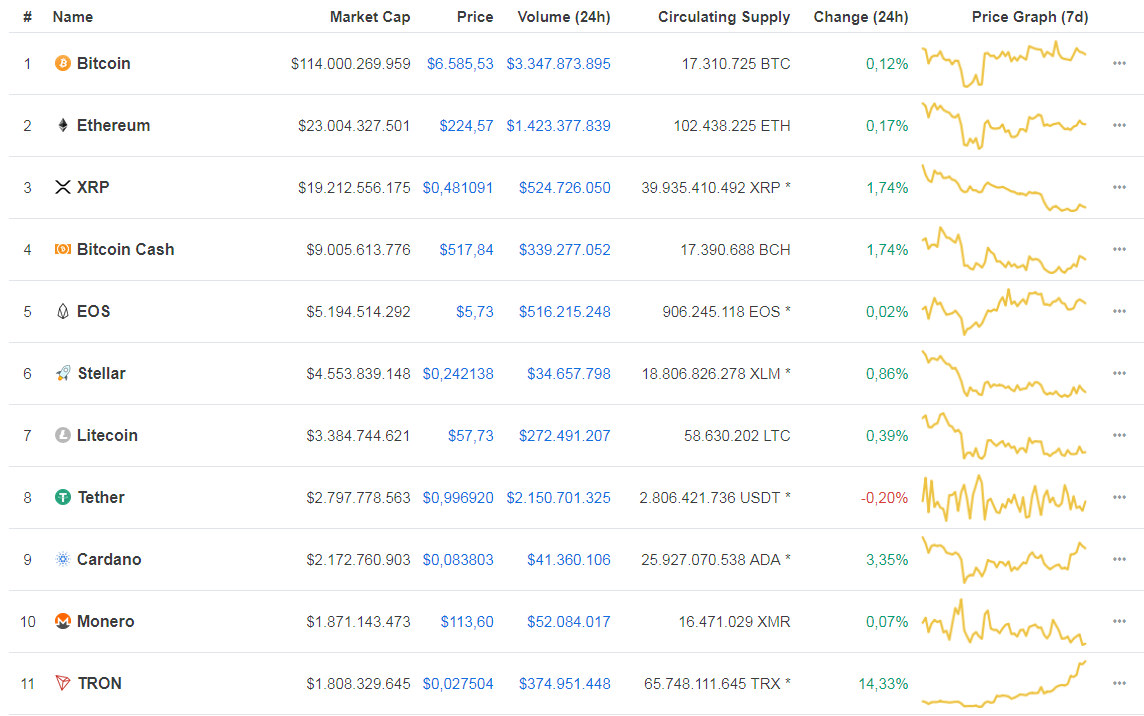Screen dimensions: 1144x716
Task: Click Monero volume $52.084.017
Action: [x=569, y=623]
